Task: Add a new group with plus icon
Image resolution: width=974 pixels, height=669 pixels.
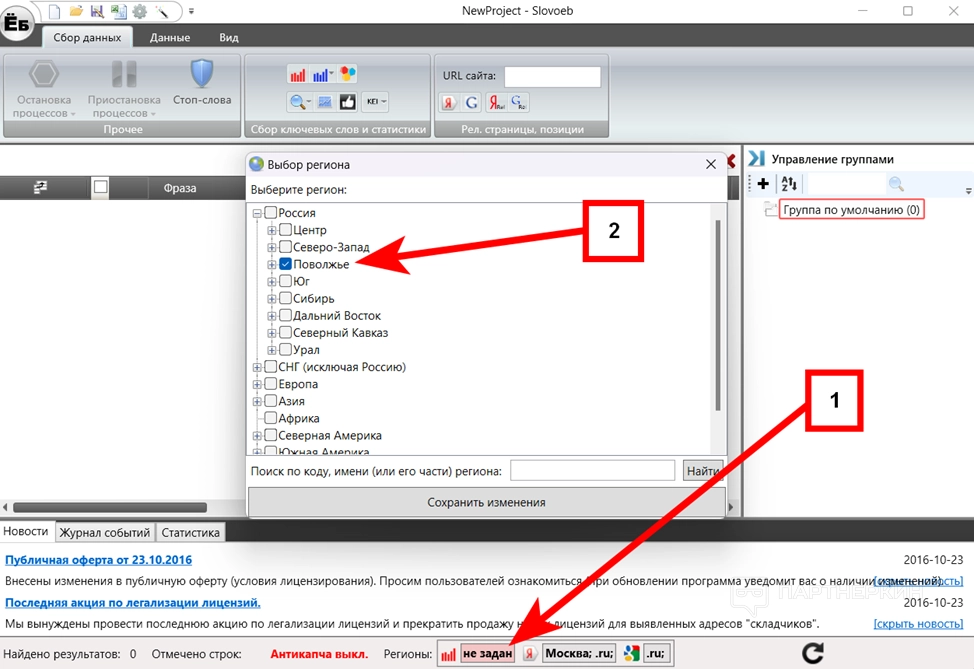Action: pyautogui.click(x=763, y=184)
